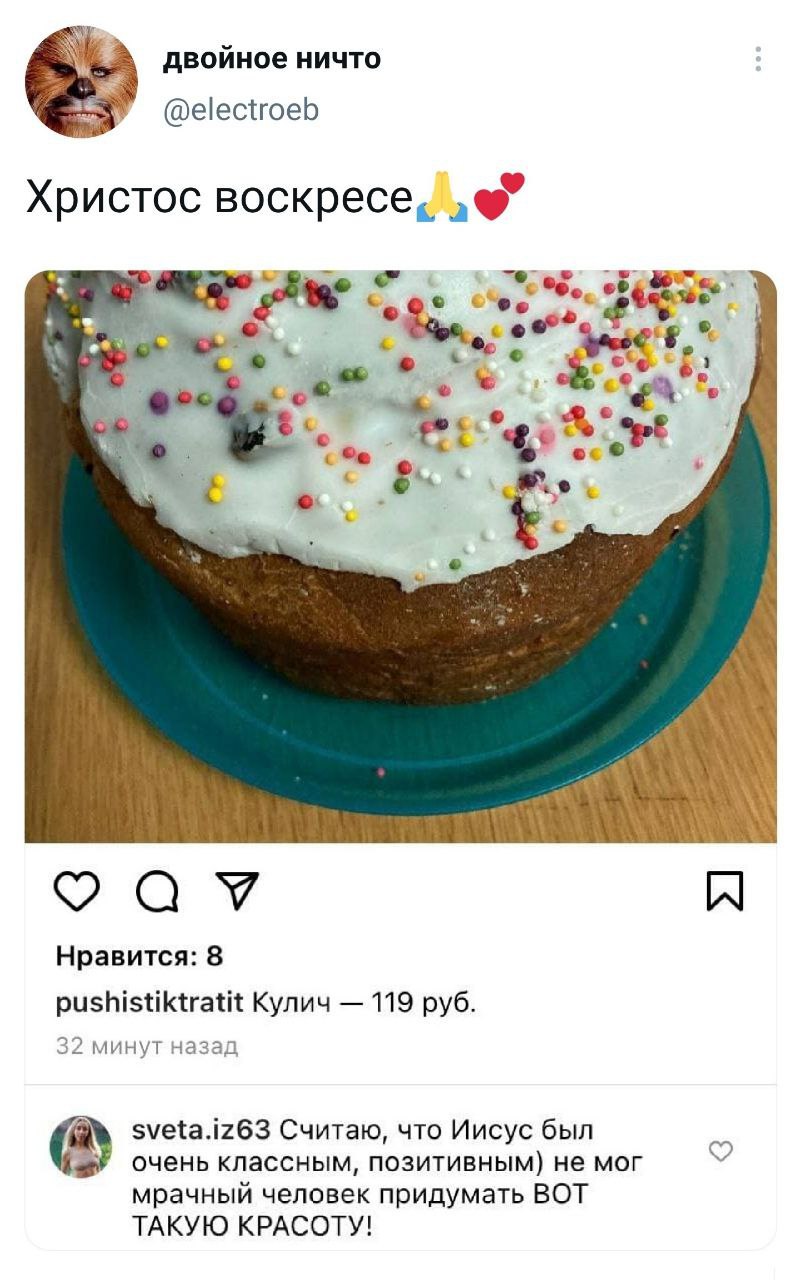Viewport: 799px width, 1280px height.
Task: Click the 32 минут назад timestamp
Action: click(147, 1047)
